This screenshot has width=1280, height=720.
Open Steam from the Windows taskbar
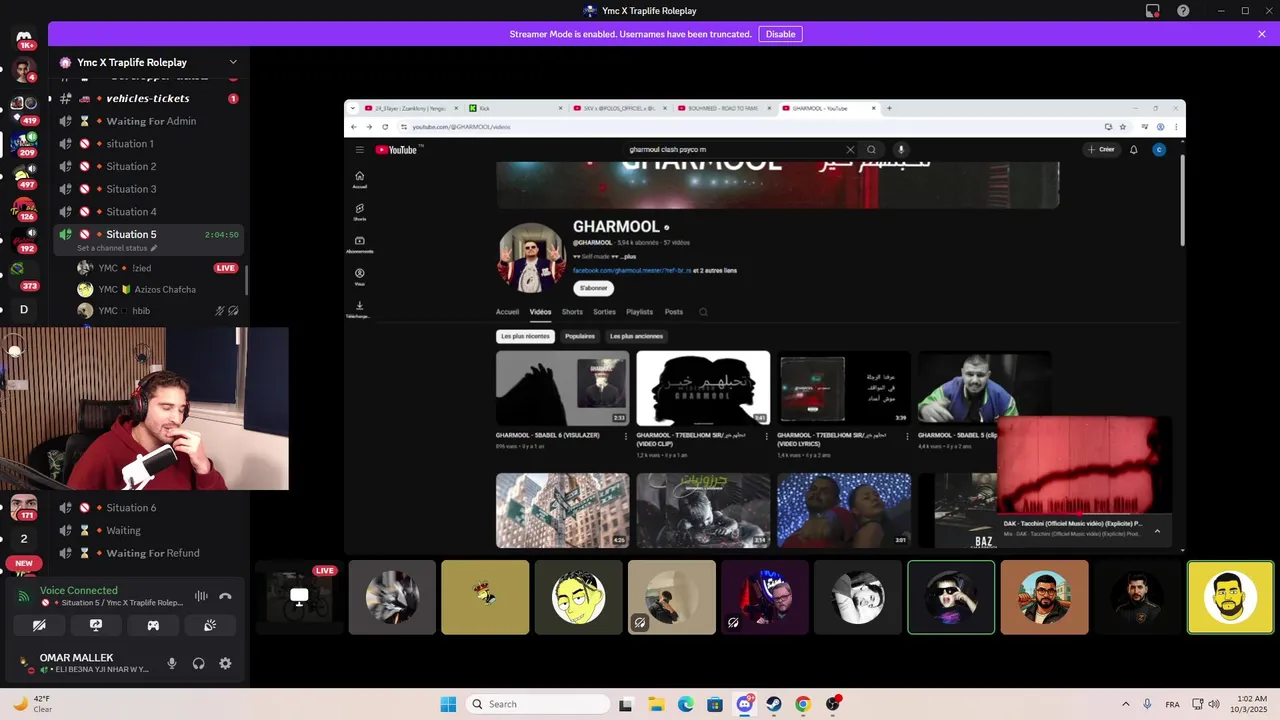774,704
